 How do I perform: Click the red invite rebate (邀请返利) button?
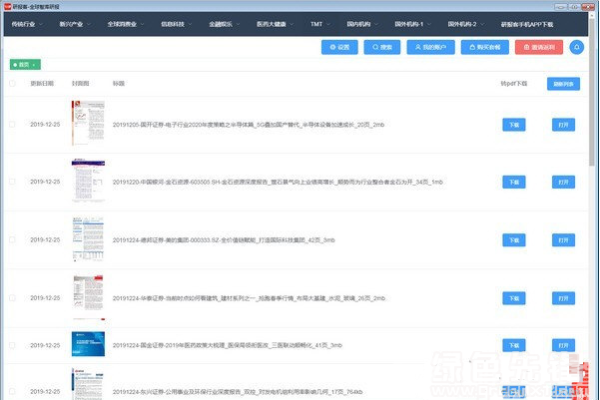539,47
